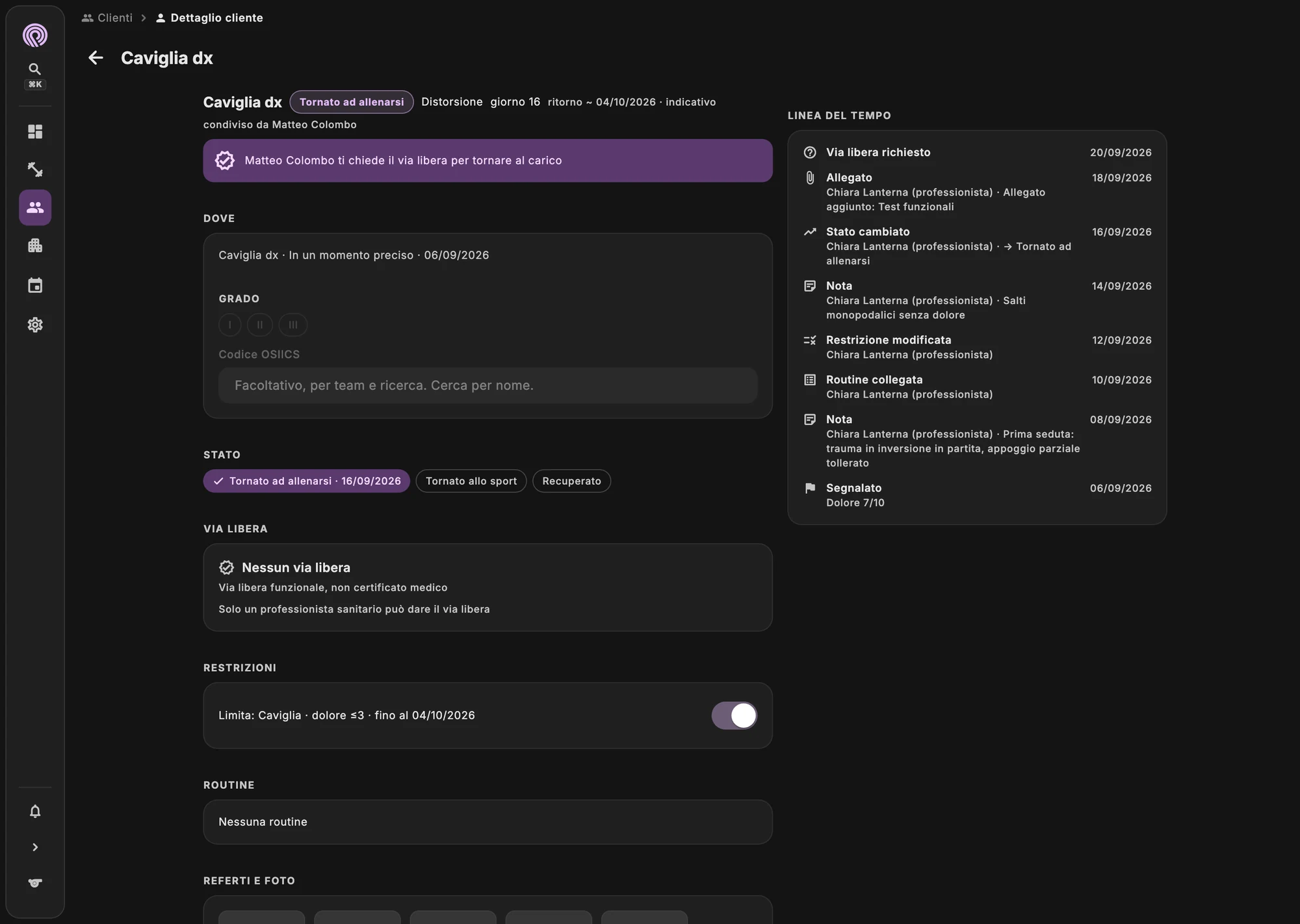Click the icon beside Restrizione modificata
The height and width of the screenshot is (924, 1300).
[x=810, y=340]
